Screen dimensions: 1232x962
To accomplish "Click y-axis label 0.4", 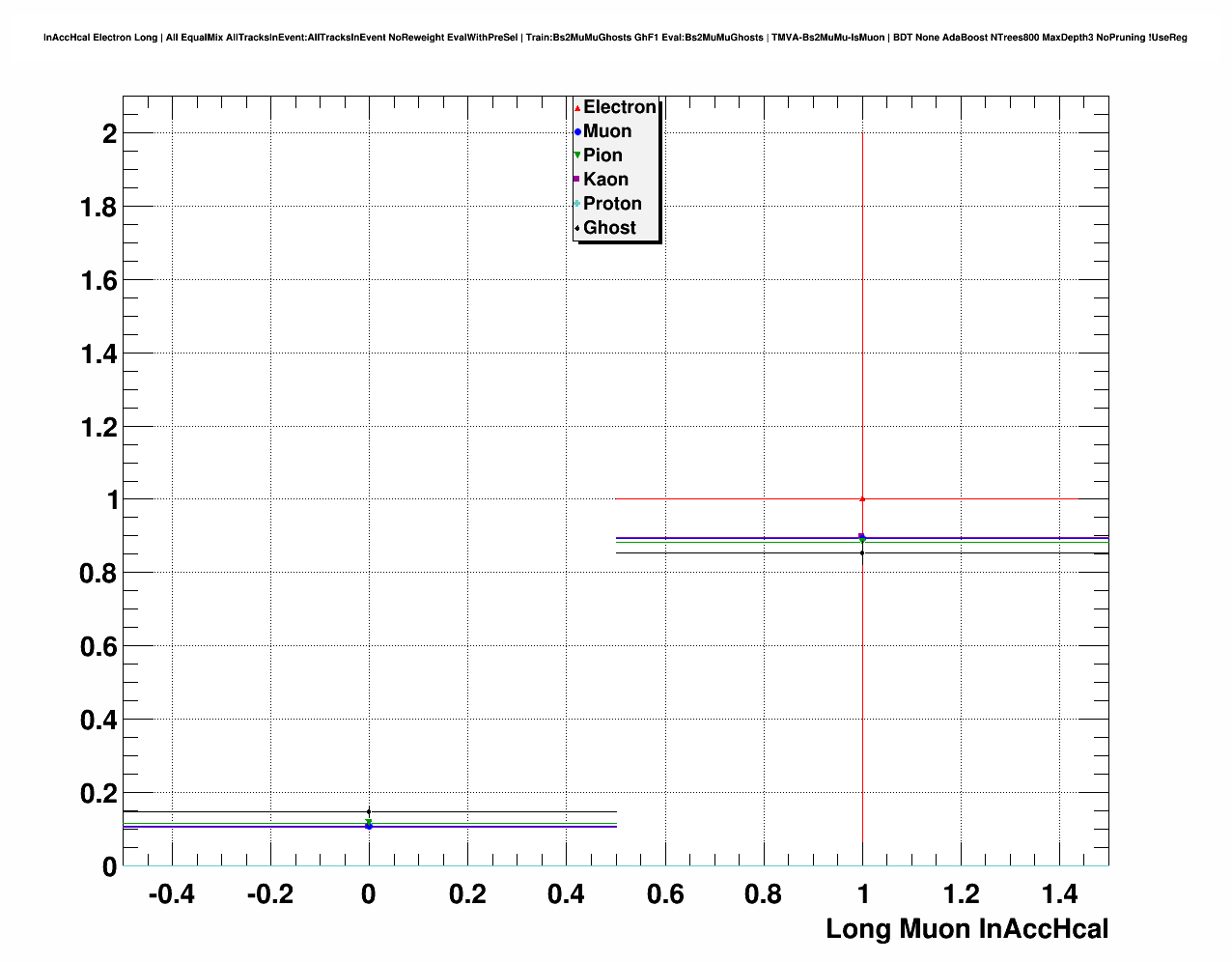I will pyautogui.click(x=98, y=720).
